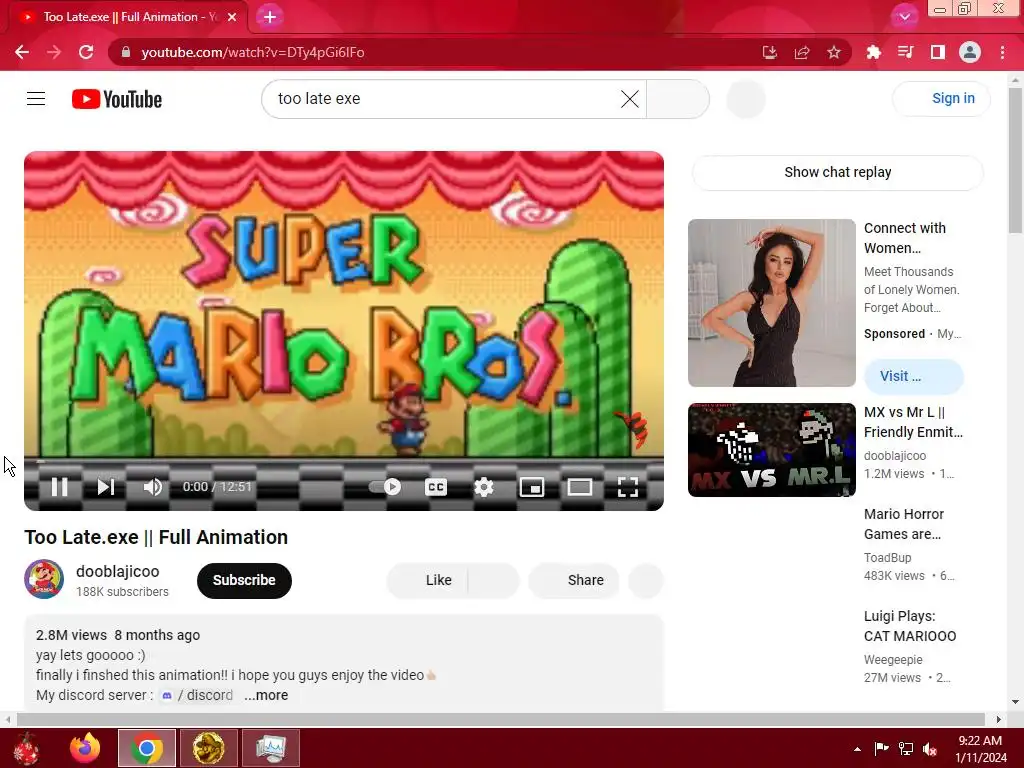Clear the search box text
The image size is (1024, 768).
630,99
